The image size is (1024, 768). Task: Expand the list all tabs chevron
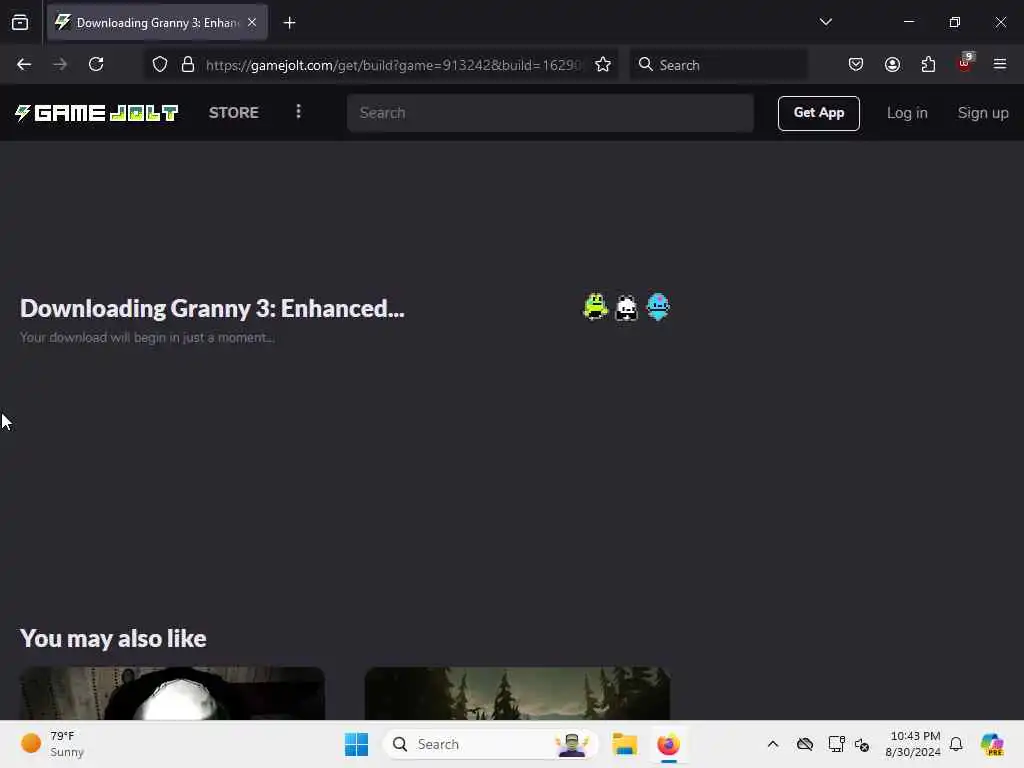[825, 22]
